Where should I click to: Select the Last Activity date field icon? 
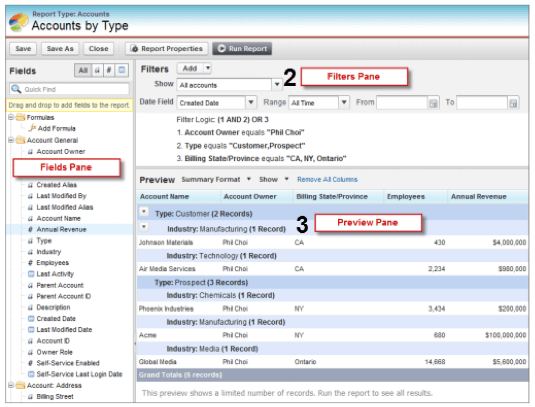pyautogui.click(x=31, y=274)
